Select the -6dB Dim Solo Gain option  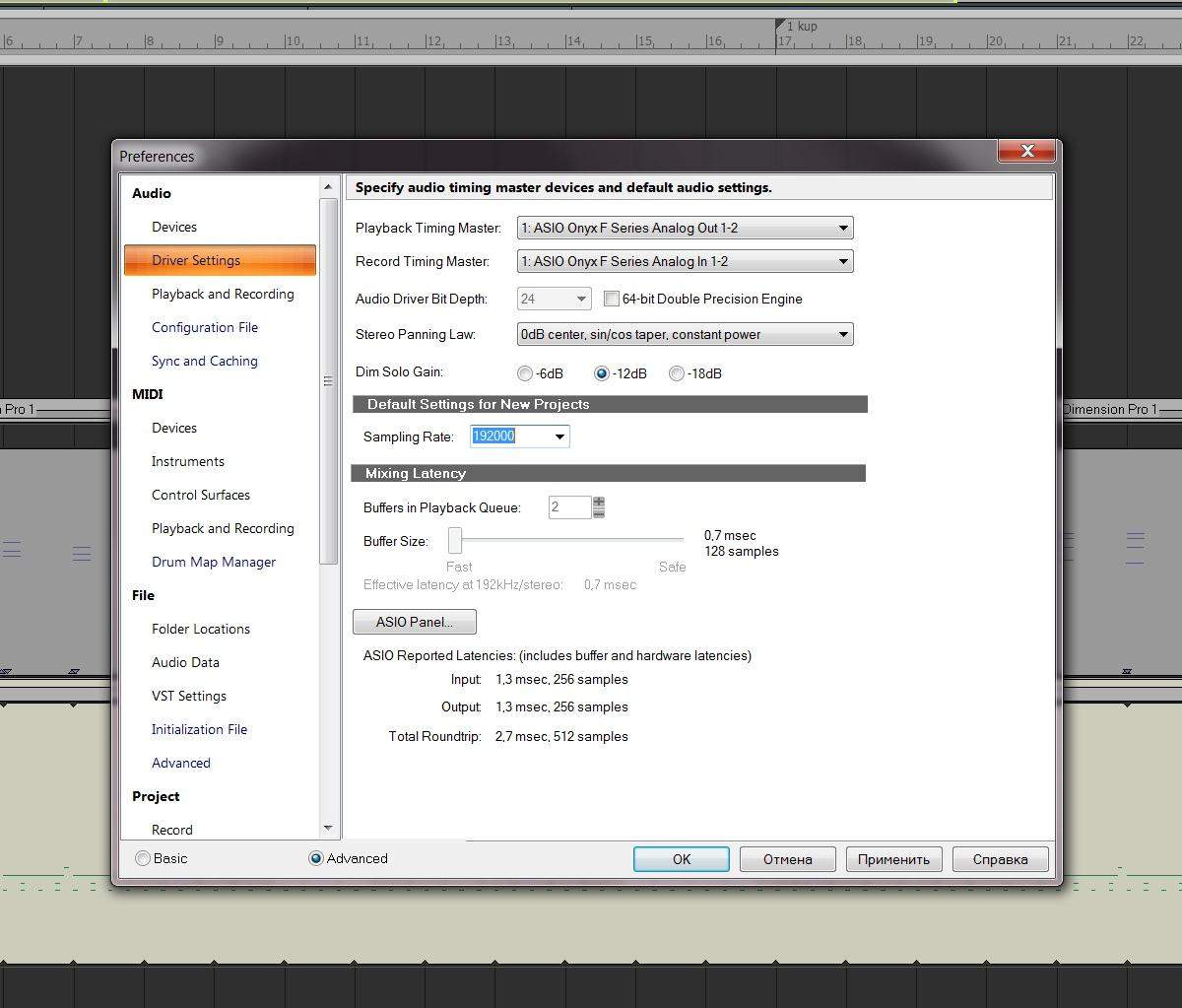[x=526, y=373]
